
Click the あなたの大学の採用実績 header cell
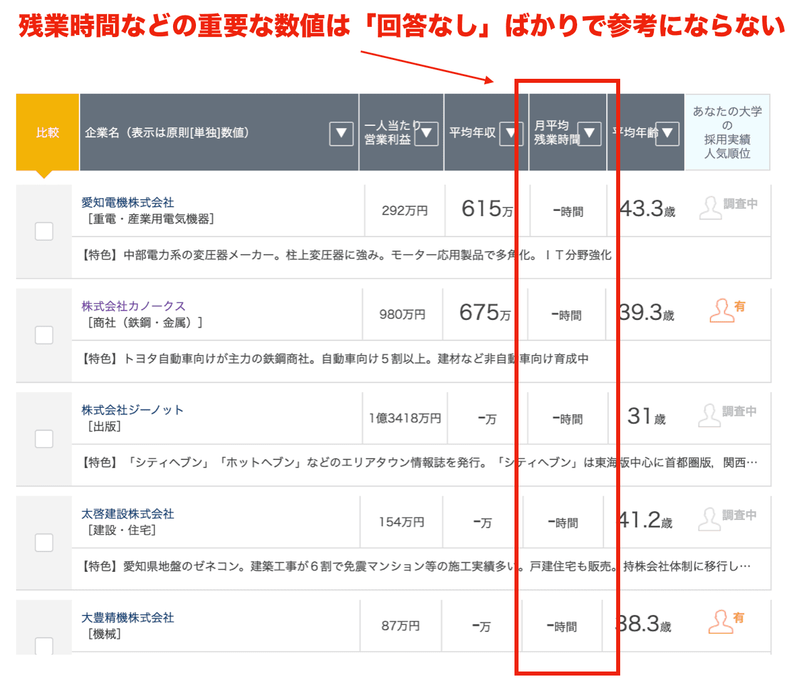(727, 132)
